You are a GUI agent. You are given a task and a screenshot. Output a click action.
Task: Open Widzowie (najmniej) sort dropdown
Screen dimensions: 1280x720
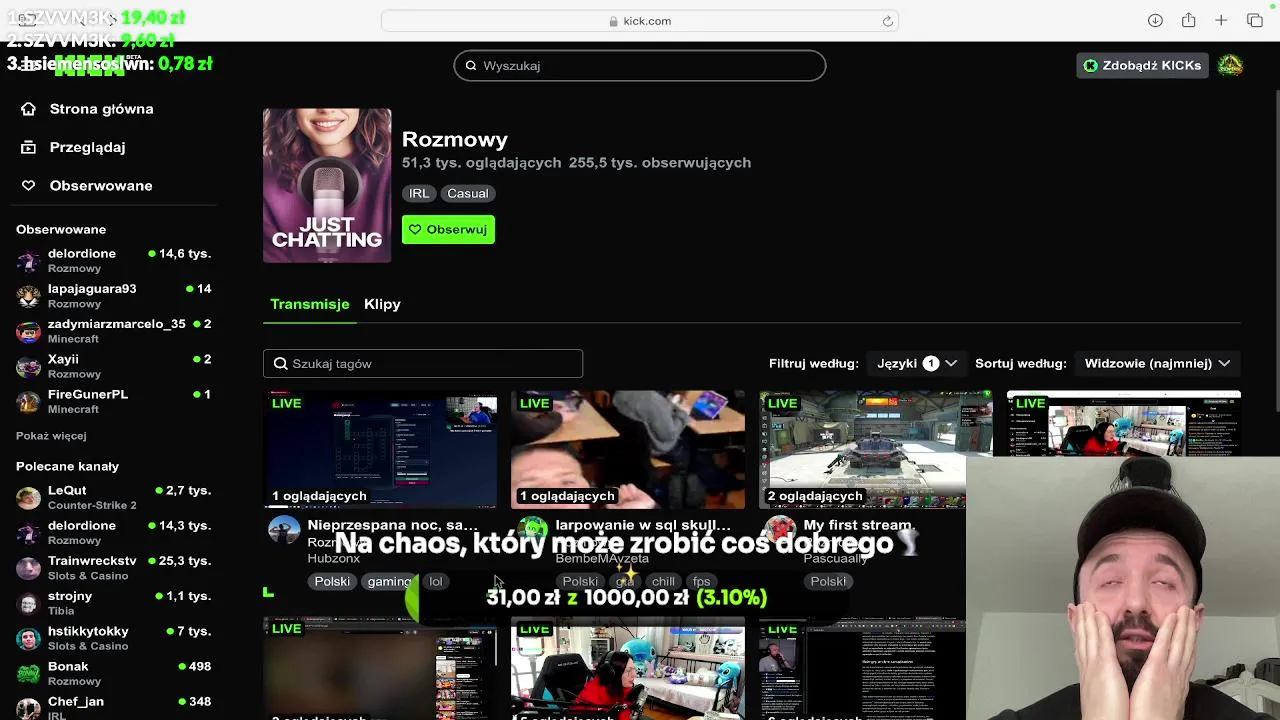point(1157,364)
